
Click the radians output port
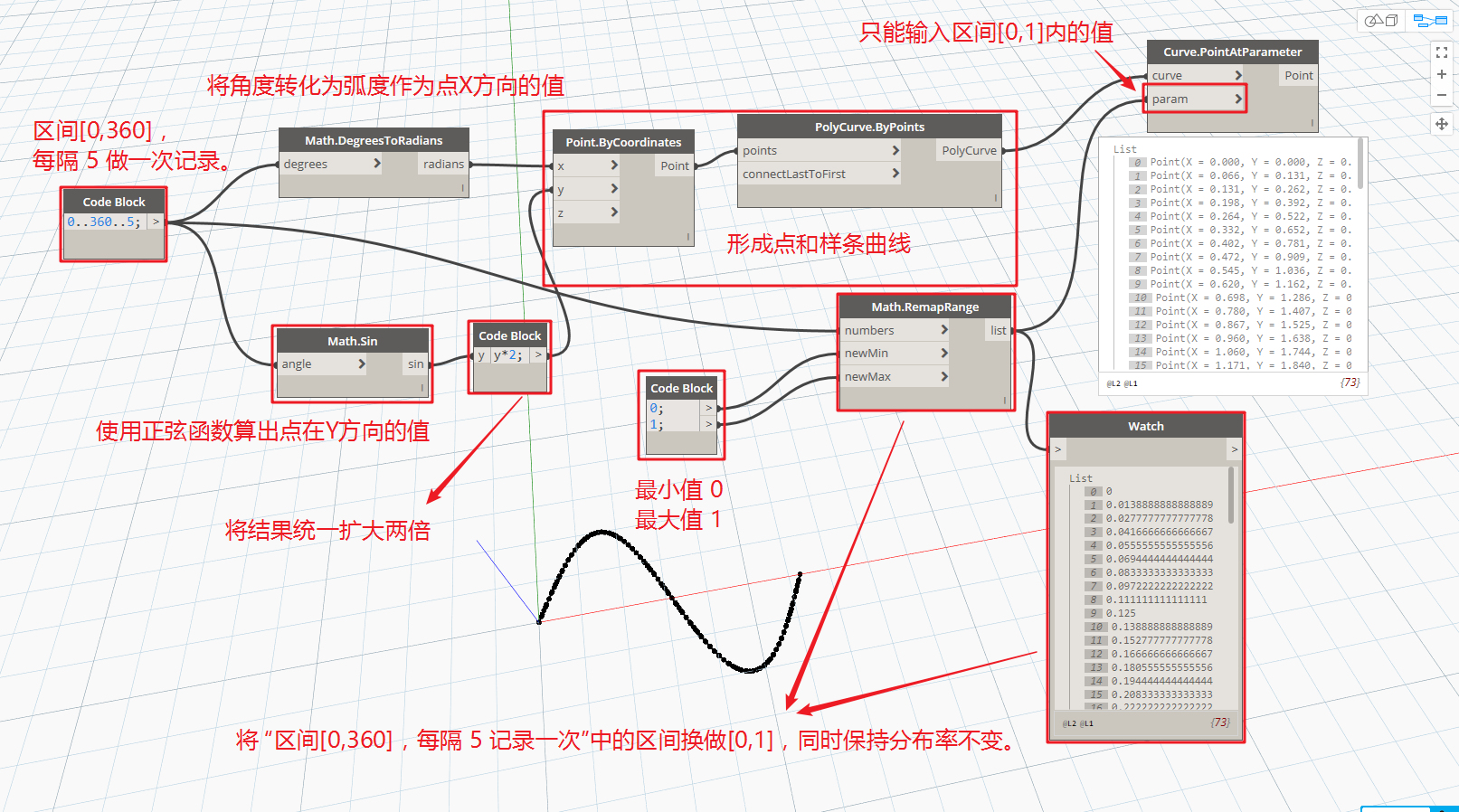(x=443, y=164)
